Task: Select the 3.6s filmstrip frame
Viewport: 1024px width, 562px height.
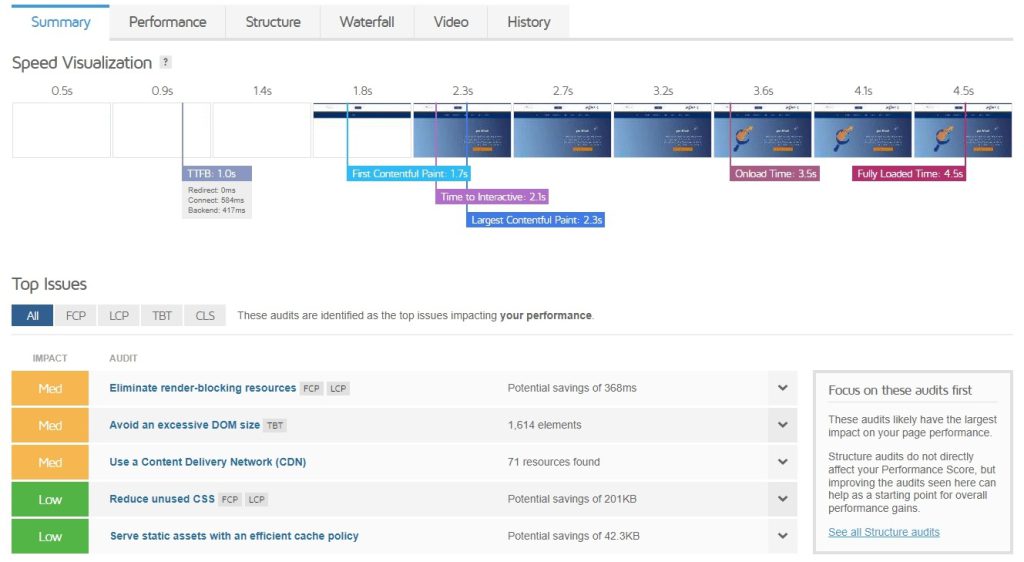Action: click(763, 130)
